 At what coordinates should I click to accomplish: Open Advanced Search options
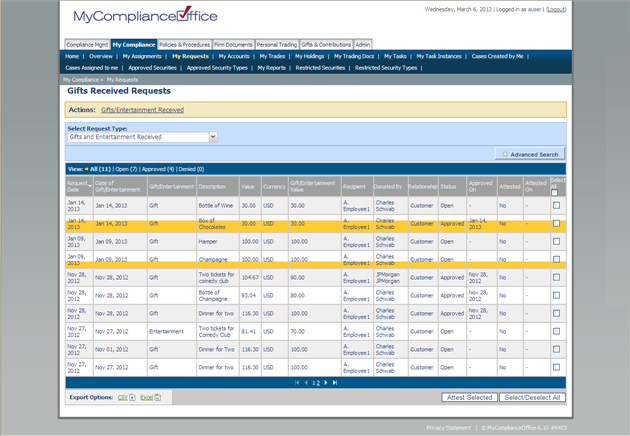coord(531,154)
